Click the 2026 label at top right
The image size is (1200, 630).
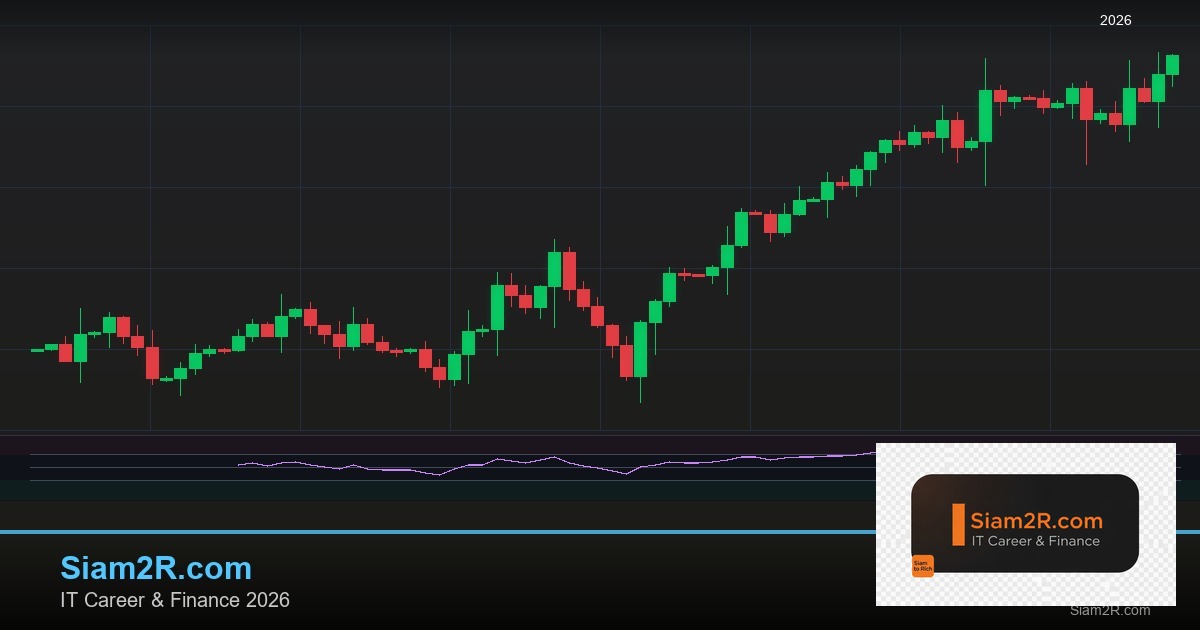tap(1115, 20)
